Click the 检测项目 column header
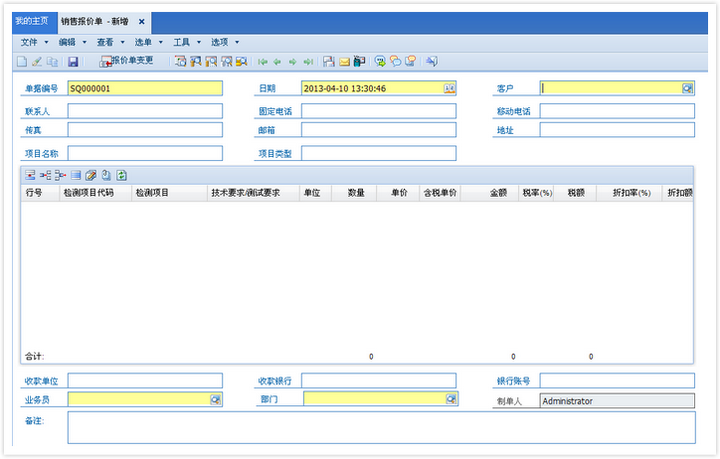720x459 pixels. coord(169,193)
